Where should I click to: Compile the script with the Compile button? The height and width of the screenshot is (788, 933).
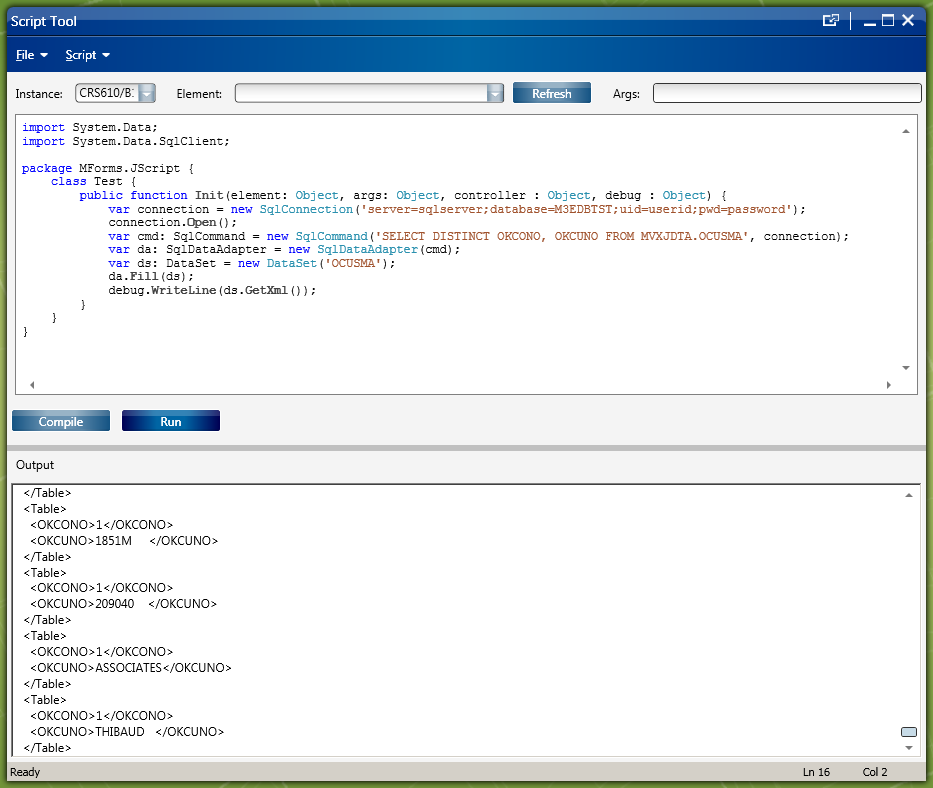61,422
